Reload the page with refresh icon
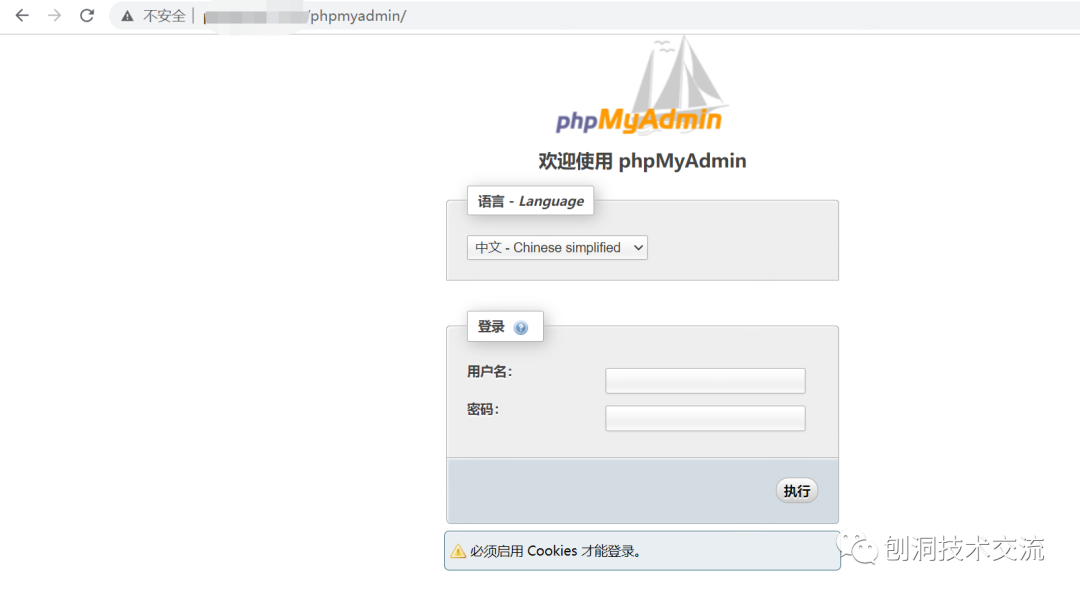 click(87, 15)
